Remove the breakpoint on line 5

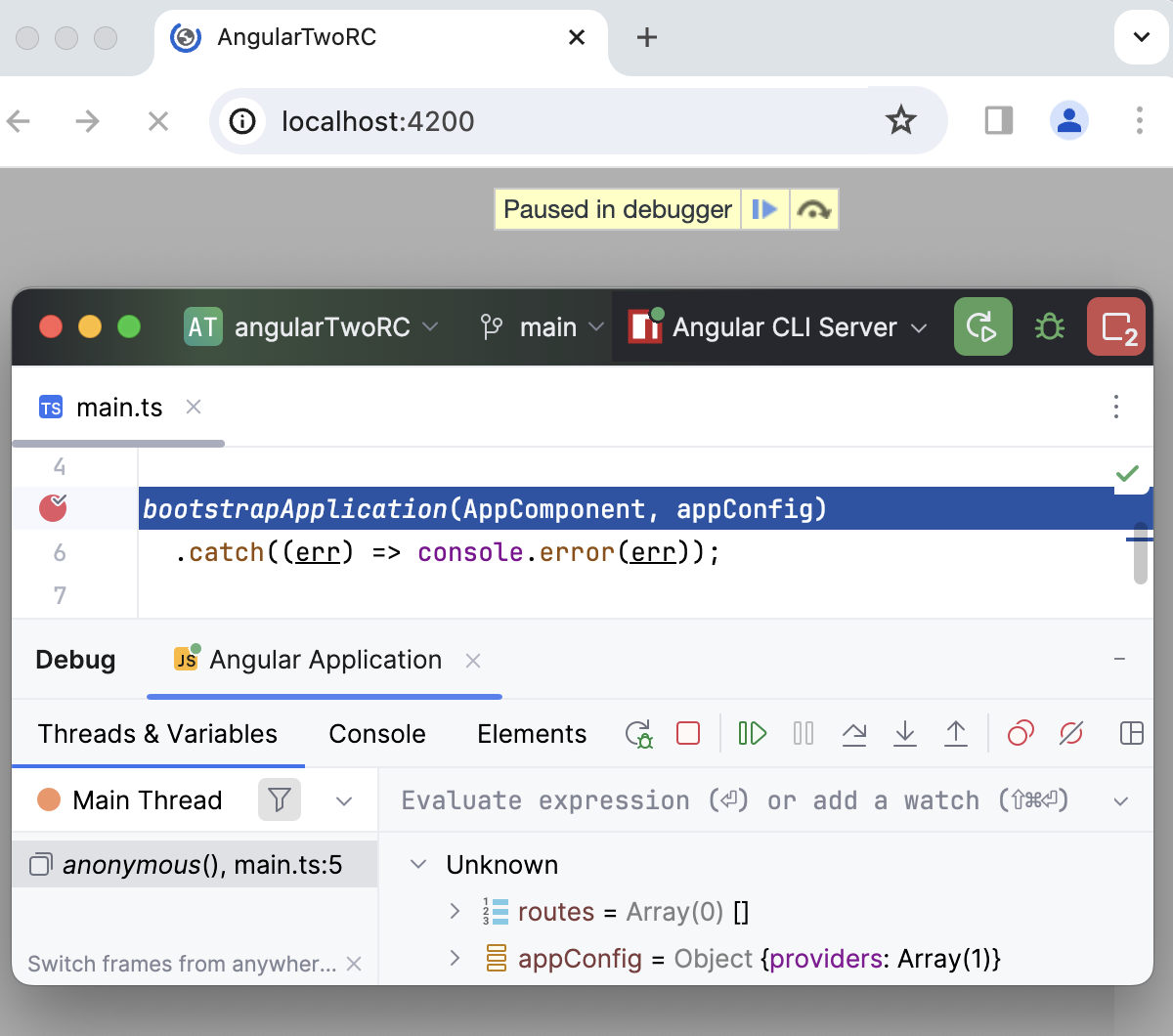[52, 507]
